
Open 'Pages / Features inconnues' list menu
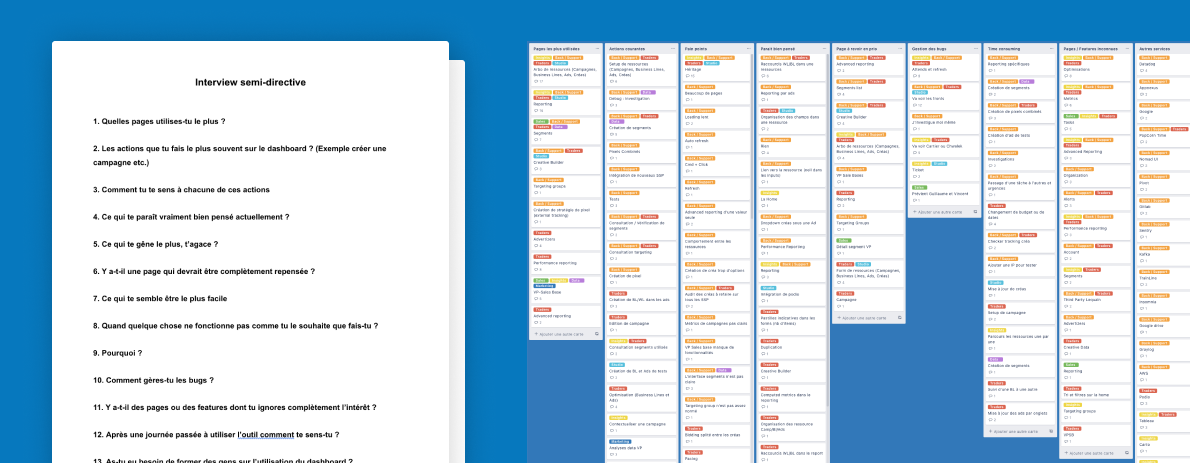coord(1127,49)
